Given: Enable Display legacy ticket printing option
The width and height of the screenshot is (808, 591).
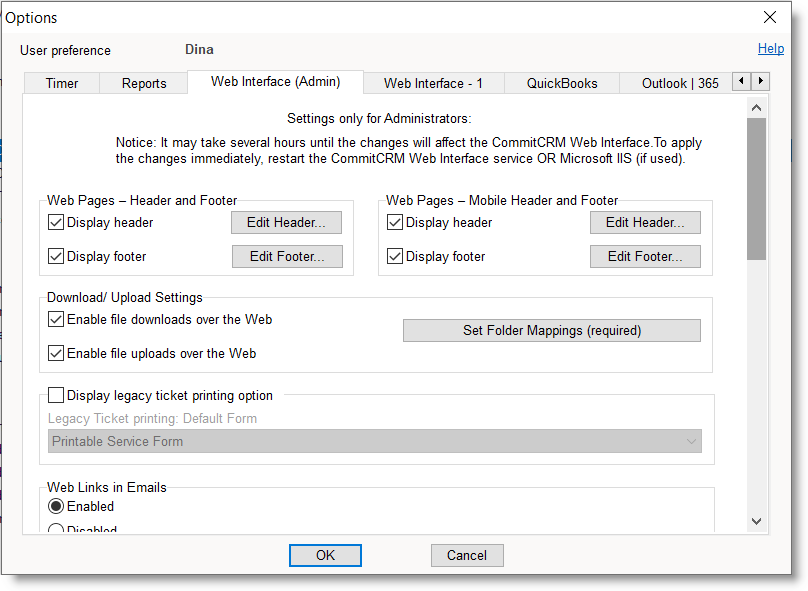Looking at the screenshot, I should coord(57,396).
